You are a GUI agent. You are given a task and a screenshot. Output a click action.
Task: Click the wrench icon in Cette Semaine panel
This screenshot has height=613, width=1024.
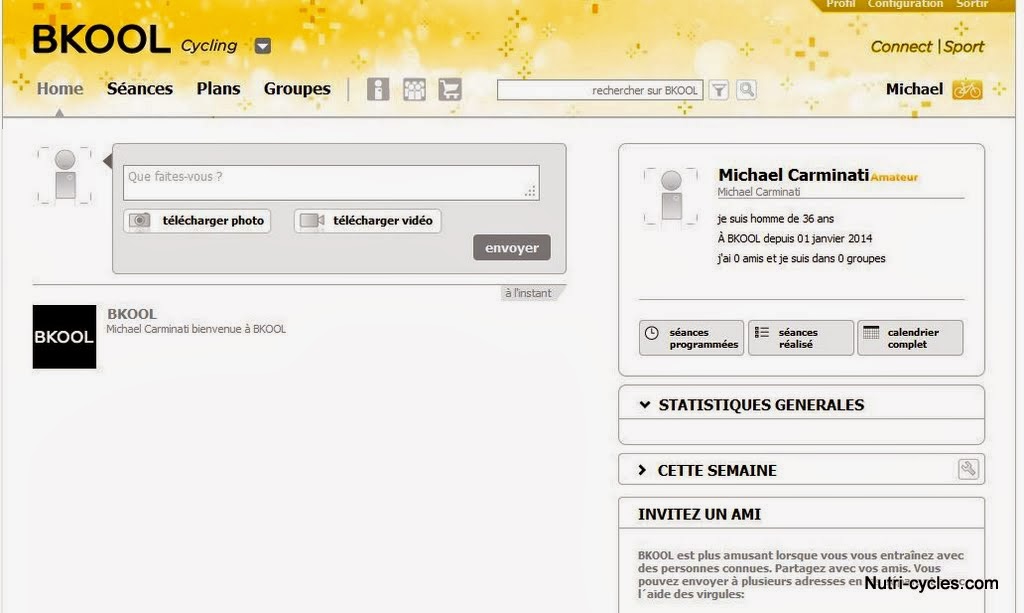pyautogui.click(x=968, y=469)
